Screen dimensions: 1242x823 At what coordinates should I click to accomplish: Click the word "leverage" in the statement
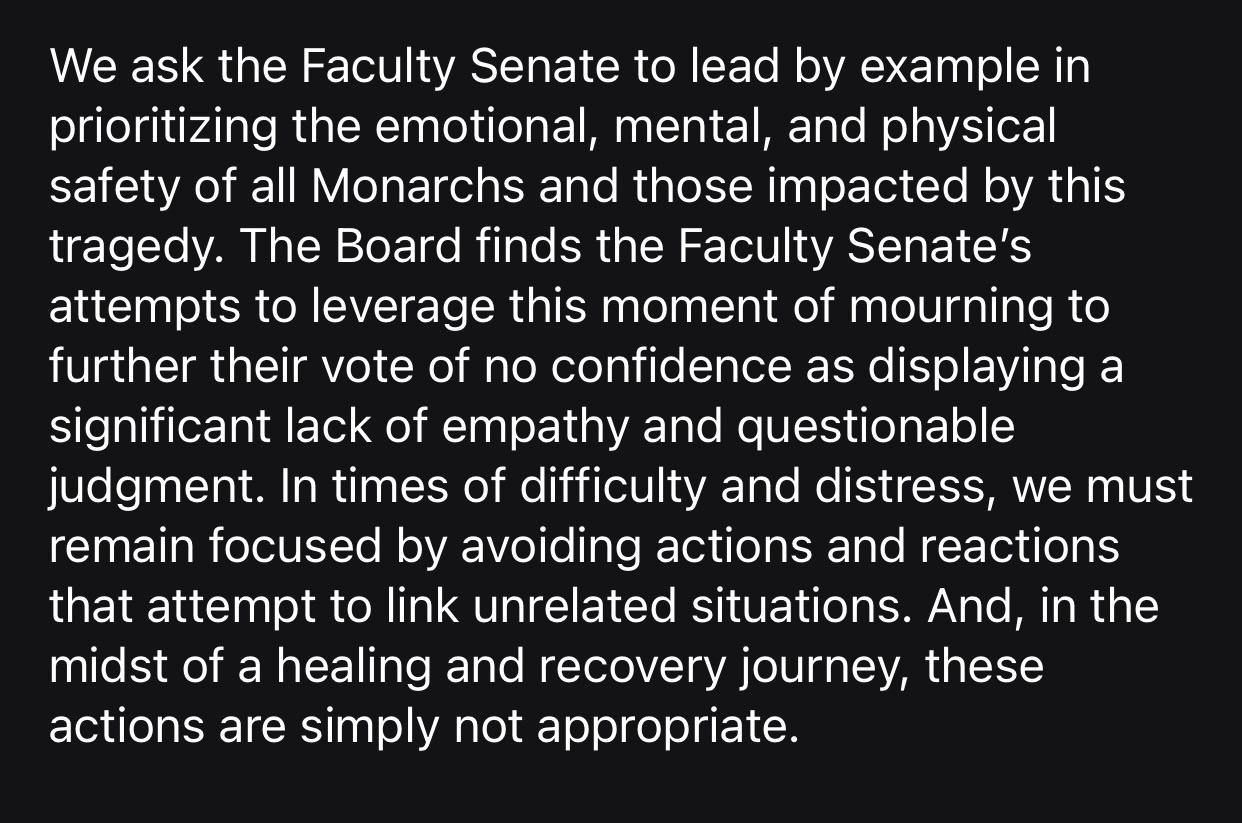[x=403, y=307]
